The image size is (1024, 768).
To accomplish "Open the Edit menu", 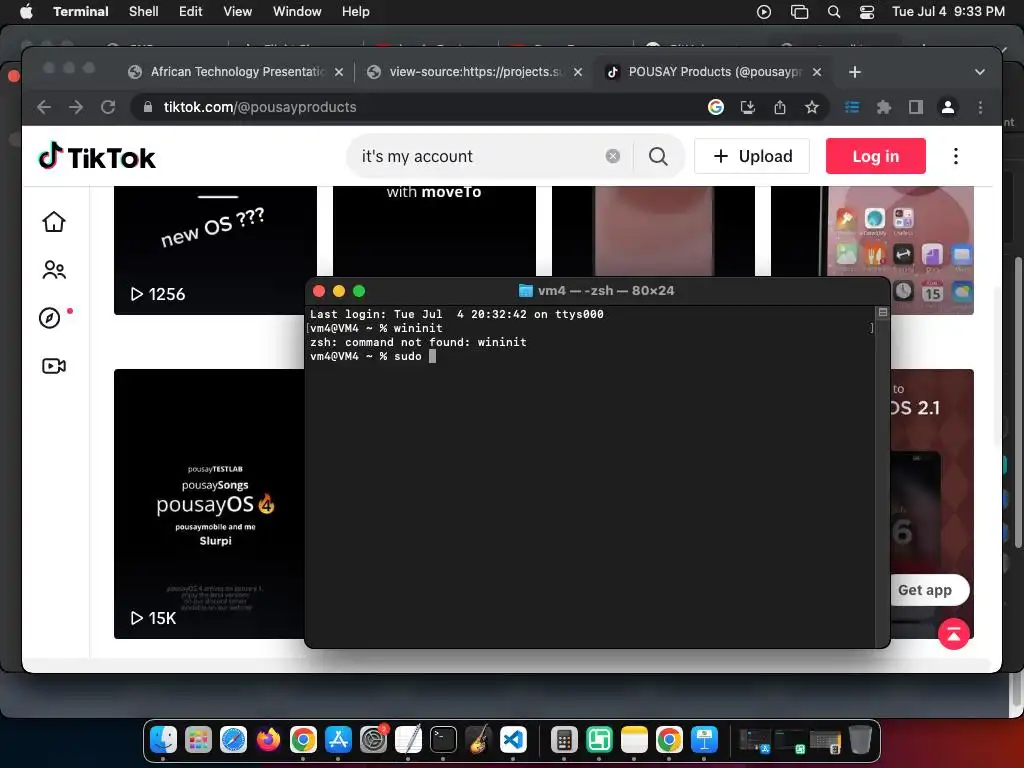I will click(x=191, y=12).
